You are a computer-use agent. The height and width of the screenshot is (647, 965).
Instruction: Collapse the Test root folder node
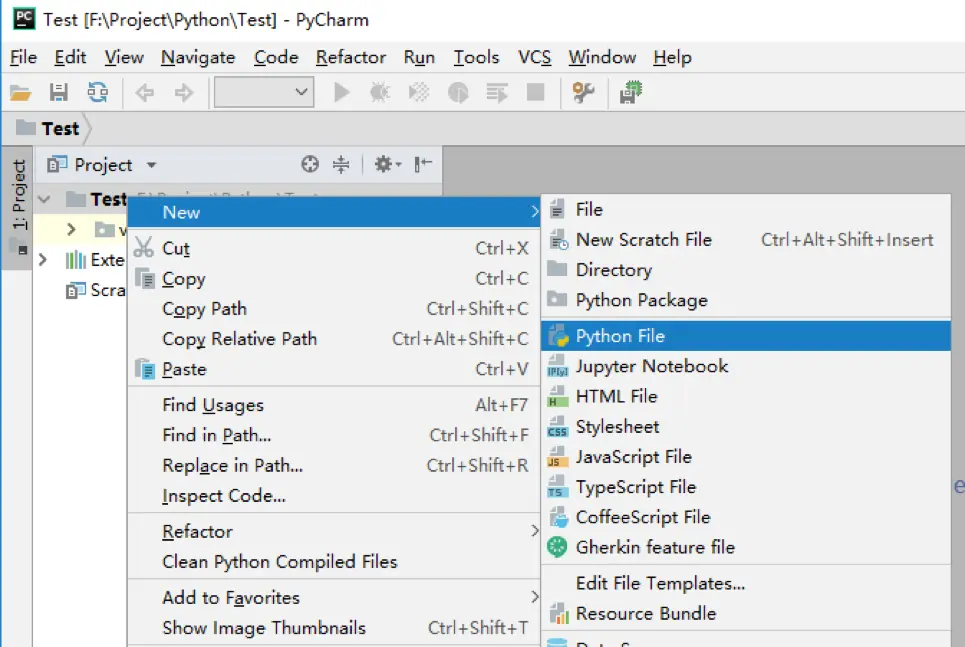click(44, 199)
